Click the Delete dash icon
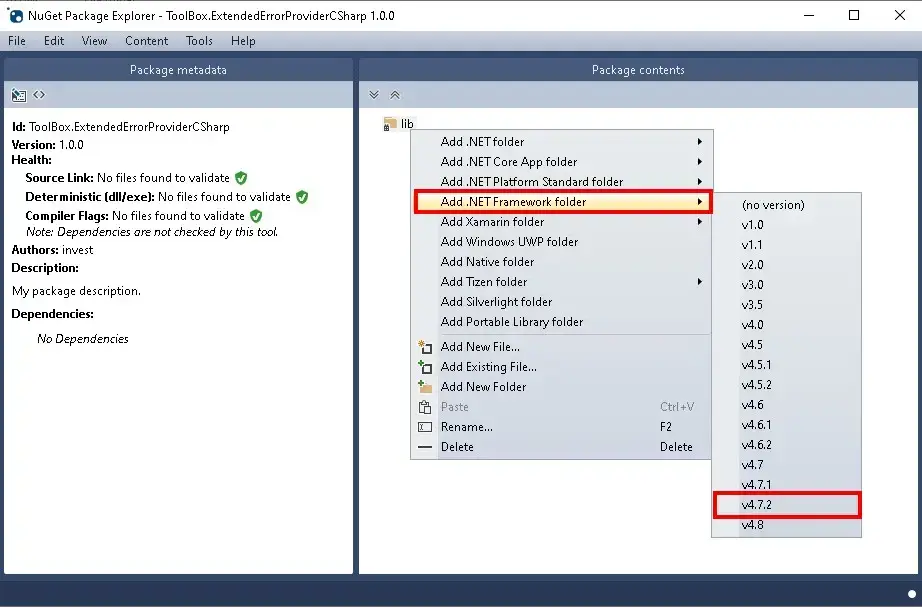Viewport: 922px width, 608px height. pyautogui.click(x=425, y=447)
